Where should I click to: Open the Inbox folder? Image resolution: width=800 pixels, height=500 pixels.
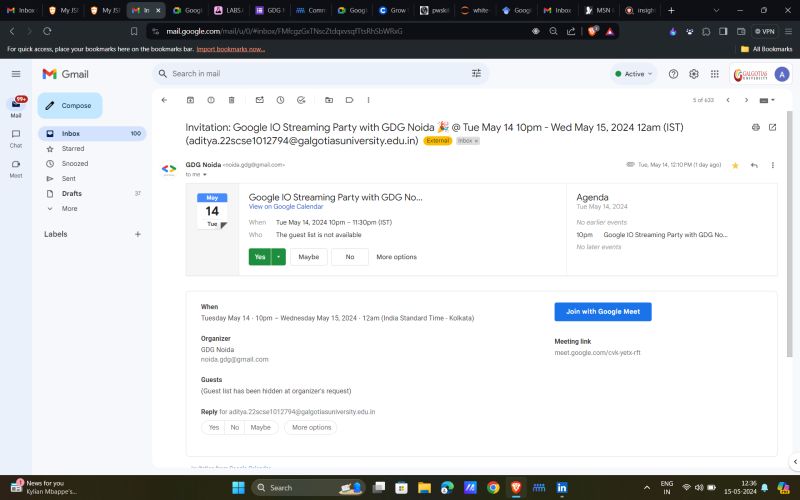[x=92, y=134]
